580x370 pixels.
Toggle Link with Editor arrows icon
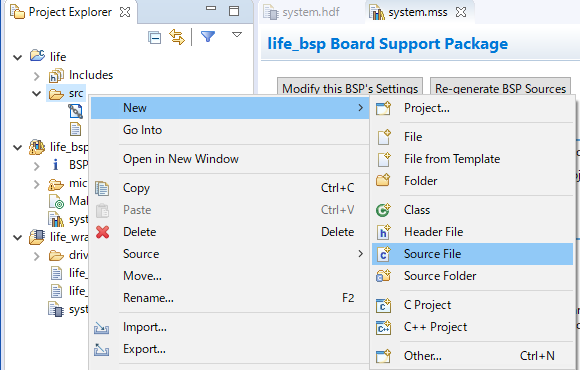pyautogui.click(x=177, y=37)
